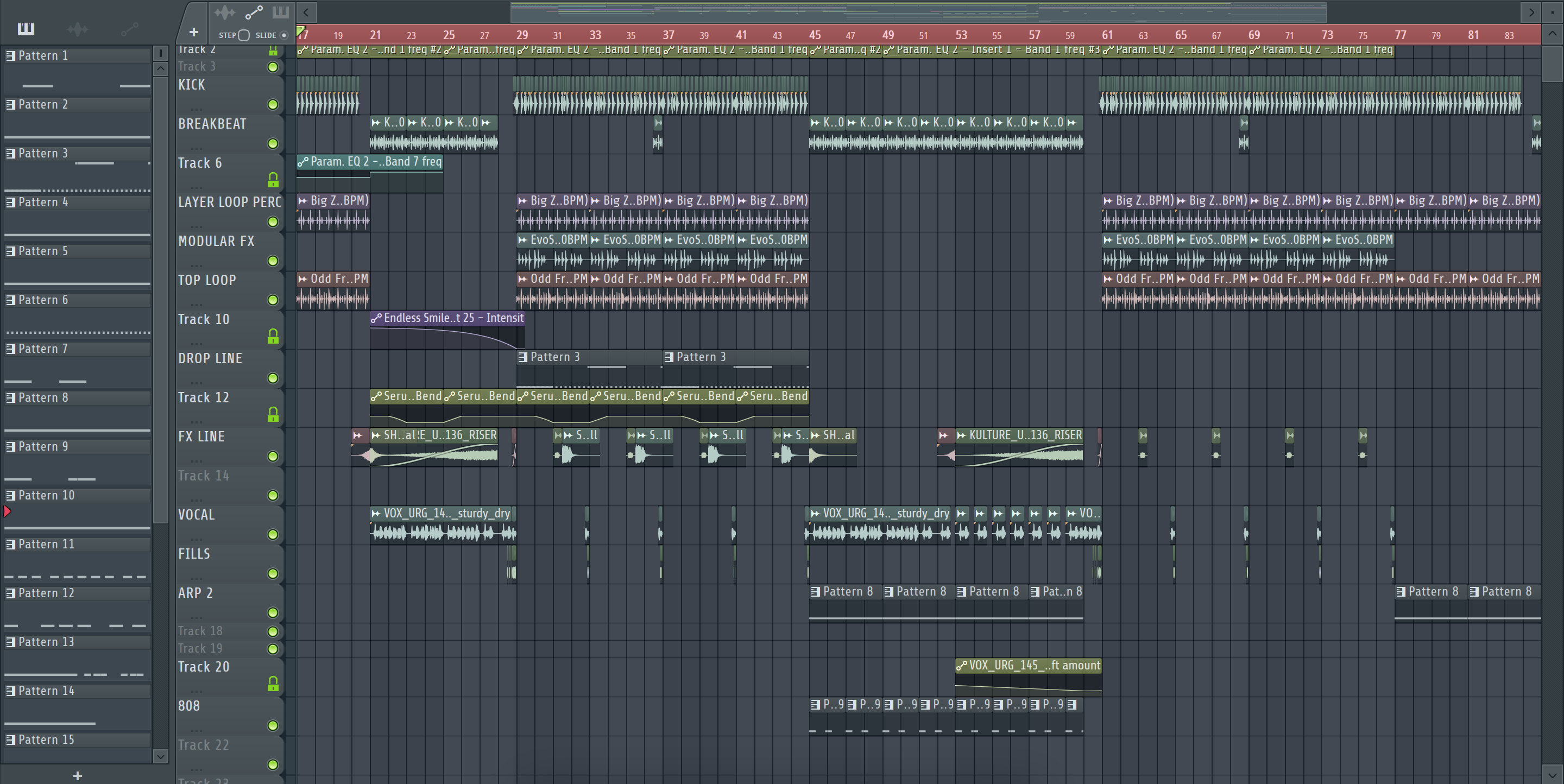Mute the VOCAL track
This screenshot has width=1564, height=784.
(x=273, y=535)
